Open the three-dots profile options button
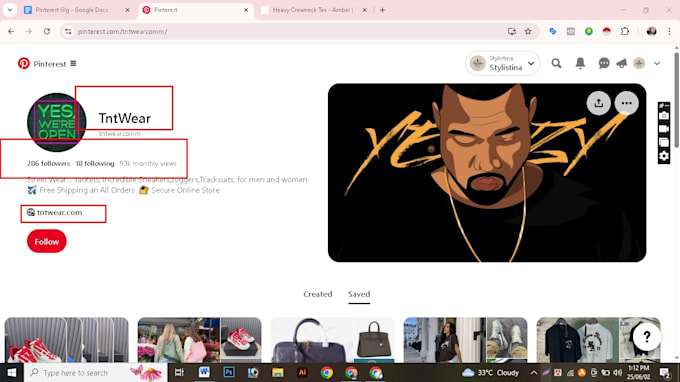 coord(626,103)
